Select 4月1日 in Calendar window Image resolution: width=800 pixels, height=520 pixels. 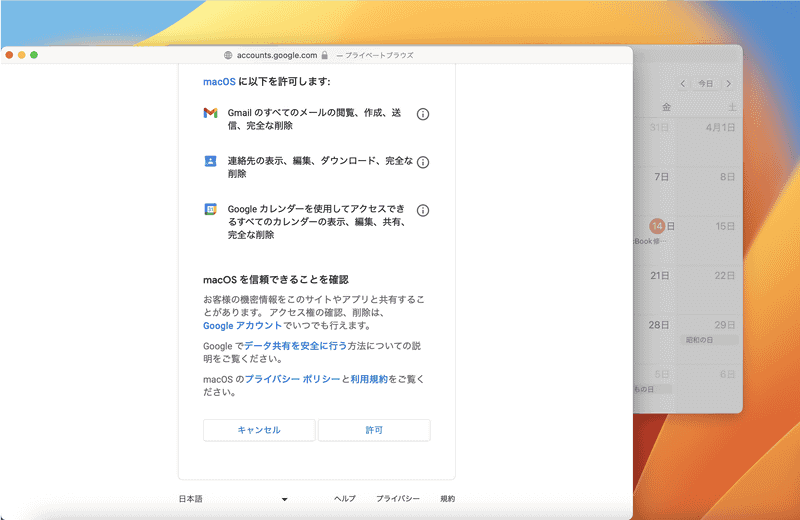pyautogui.click(x=720, y=127)
